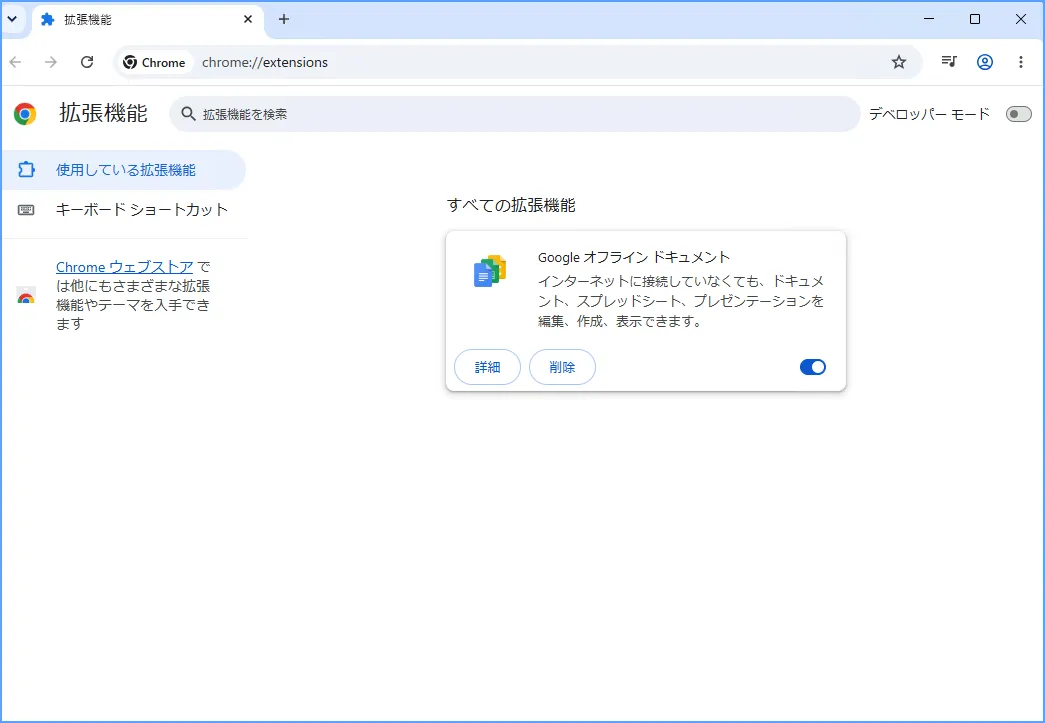Open the profile avatar icon
The width and height of the screenshot is (1045, 723).
[x=985, y=62]
